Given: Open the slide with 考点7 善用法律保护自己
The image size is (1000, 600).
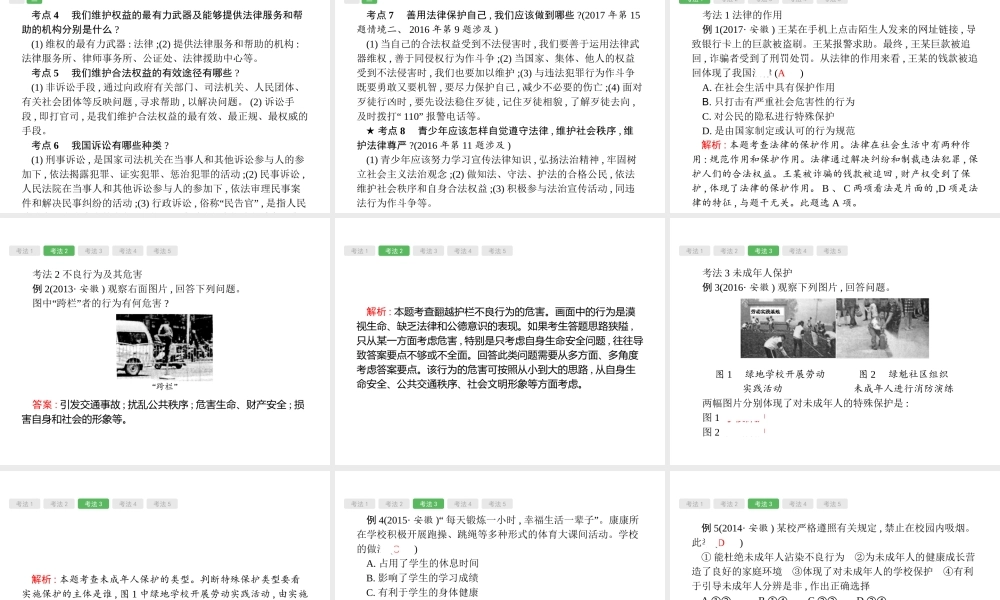Looking at the screenshot, I should click(x=499, y=105).
